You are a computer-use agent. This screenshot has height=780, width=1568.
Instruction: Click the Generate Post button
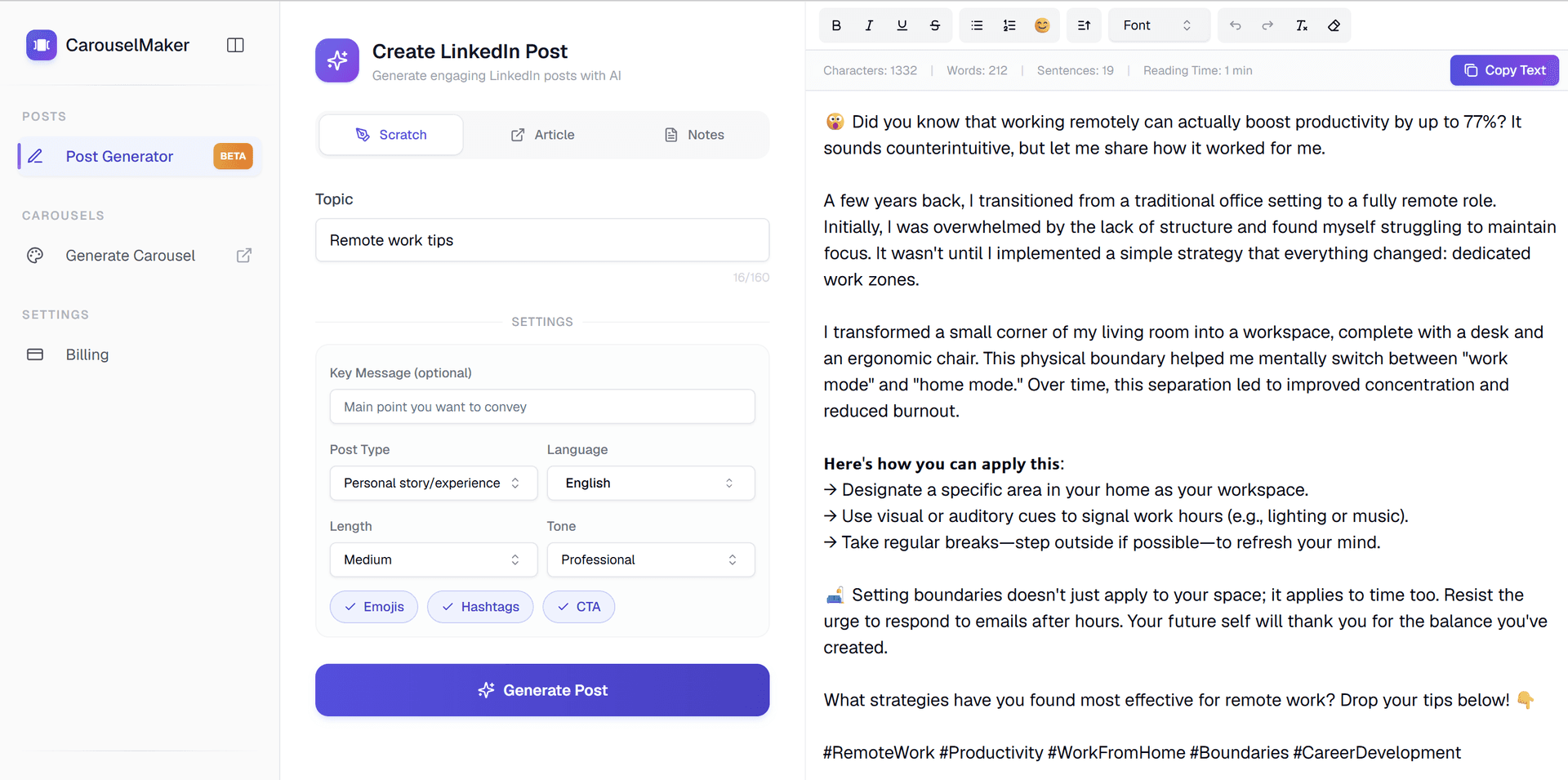click(x=541, y=690)
